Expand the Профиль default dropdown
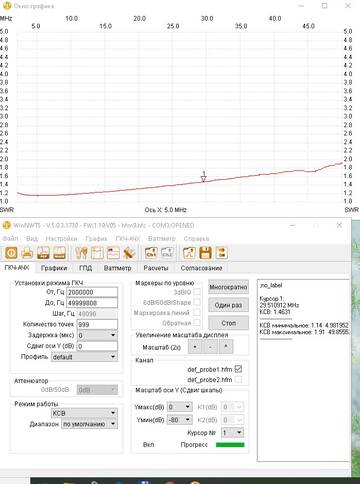 pos(84,357)
